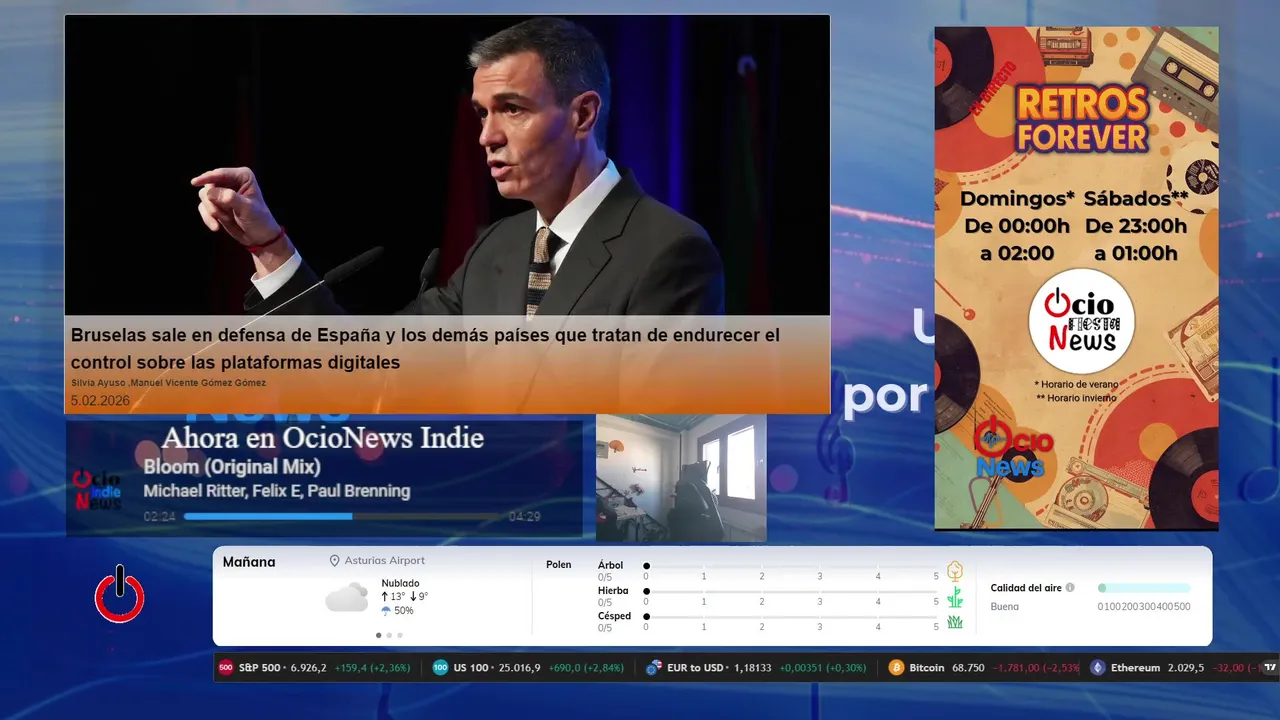Click the OcioNews logo at the poster's bottom

pos(1014,448)
